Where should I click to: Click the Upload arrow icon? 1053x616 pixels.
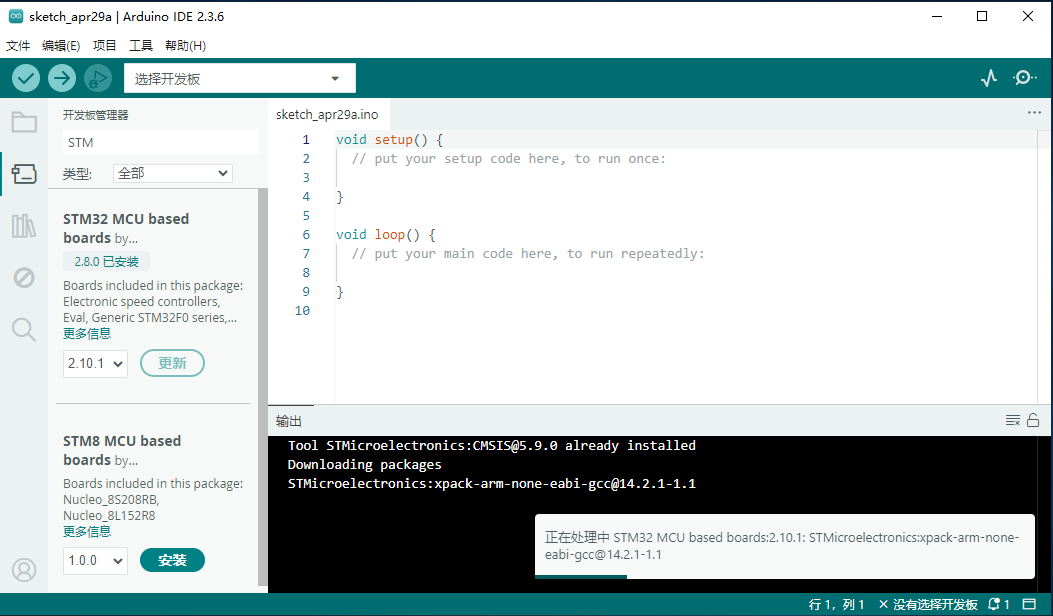coord(62,78)
